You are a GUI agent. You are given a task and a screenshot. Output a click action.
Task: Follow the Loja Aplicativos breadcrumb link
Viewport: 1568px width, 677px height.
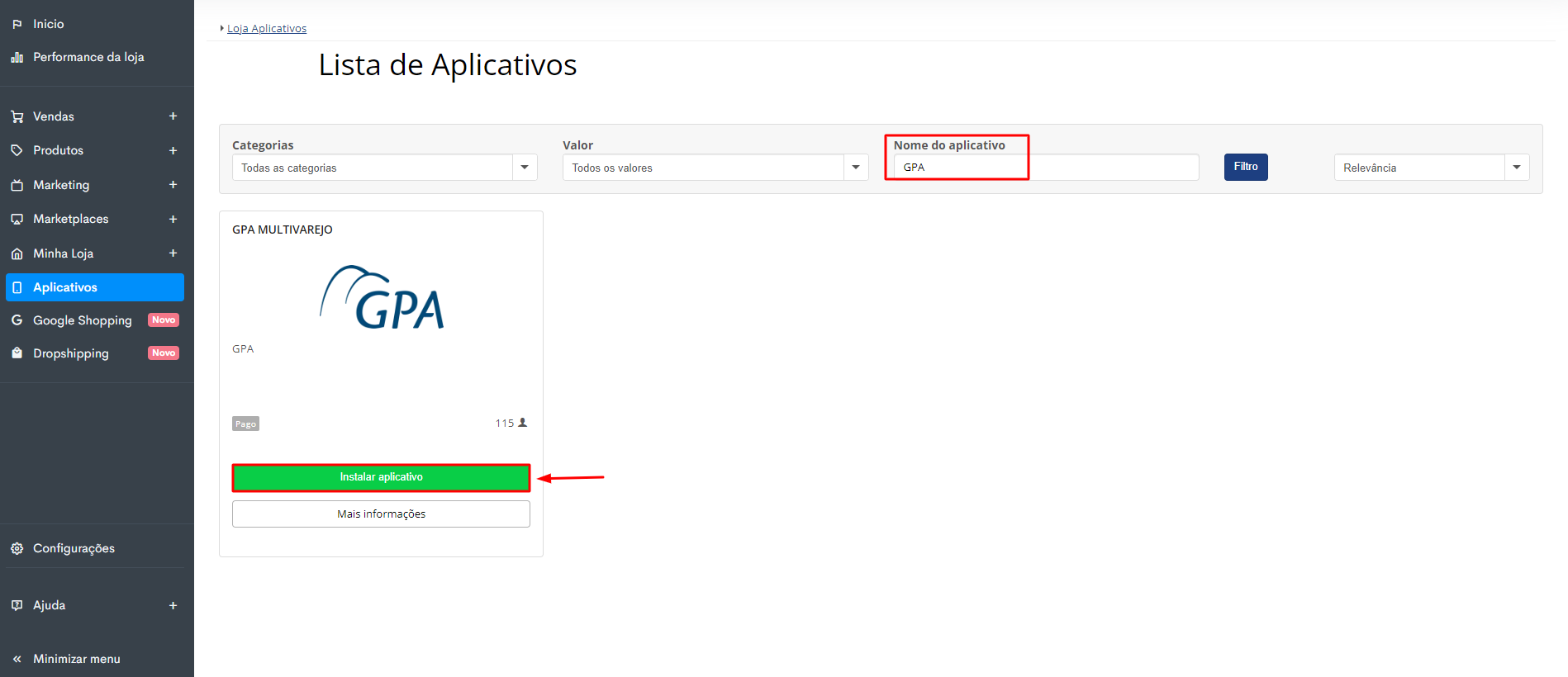267,28
